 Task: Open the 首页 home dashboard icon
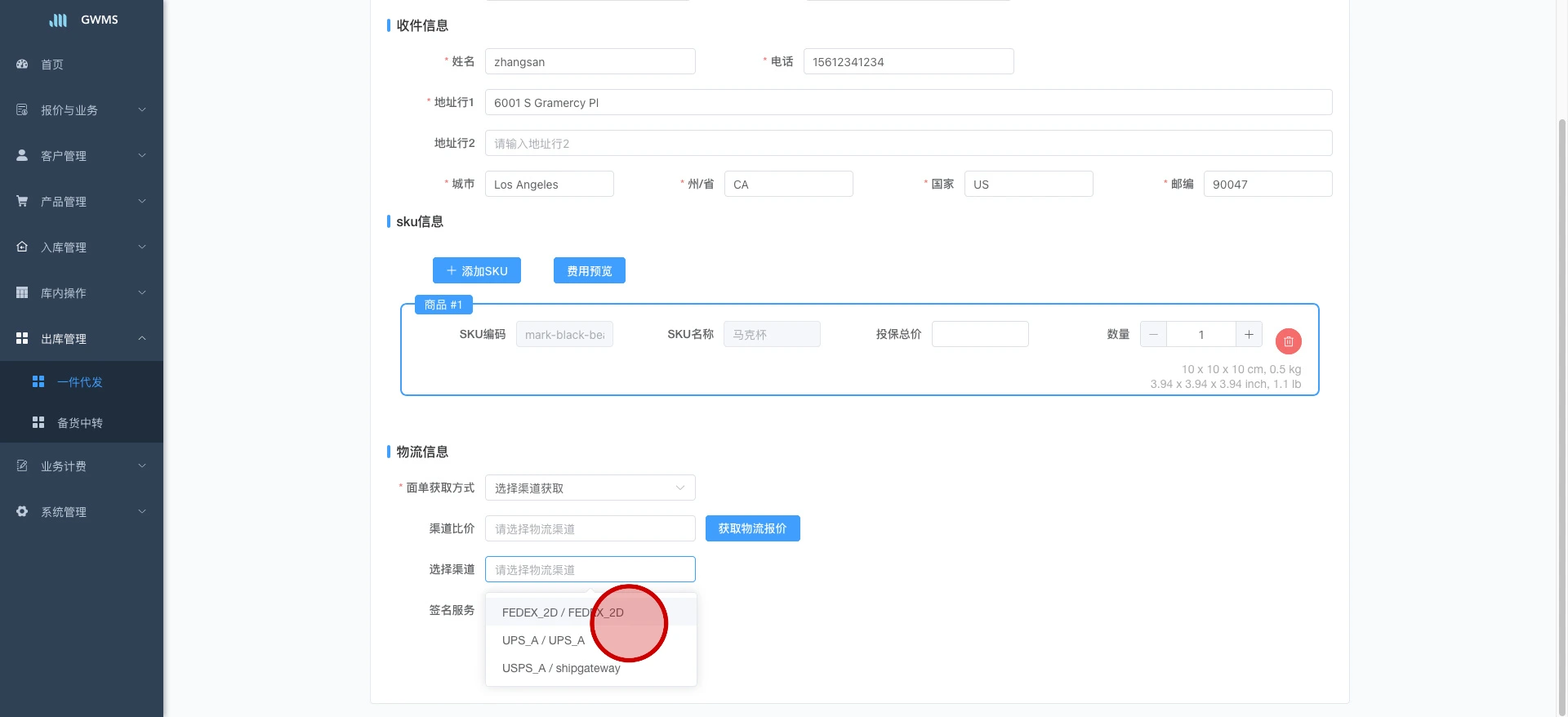[x=22, y=64]
